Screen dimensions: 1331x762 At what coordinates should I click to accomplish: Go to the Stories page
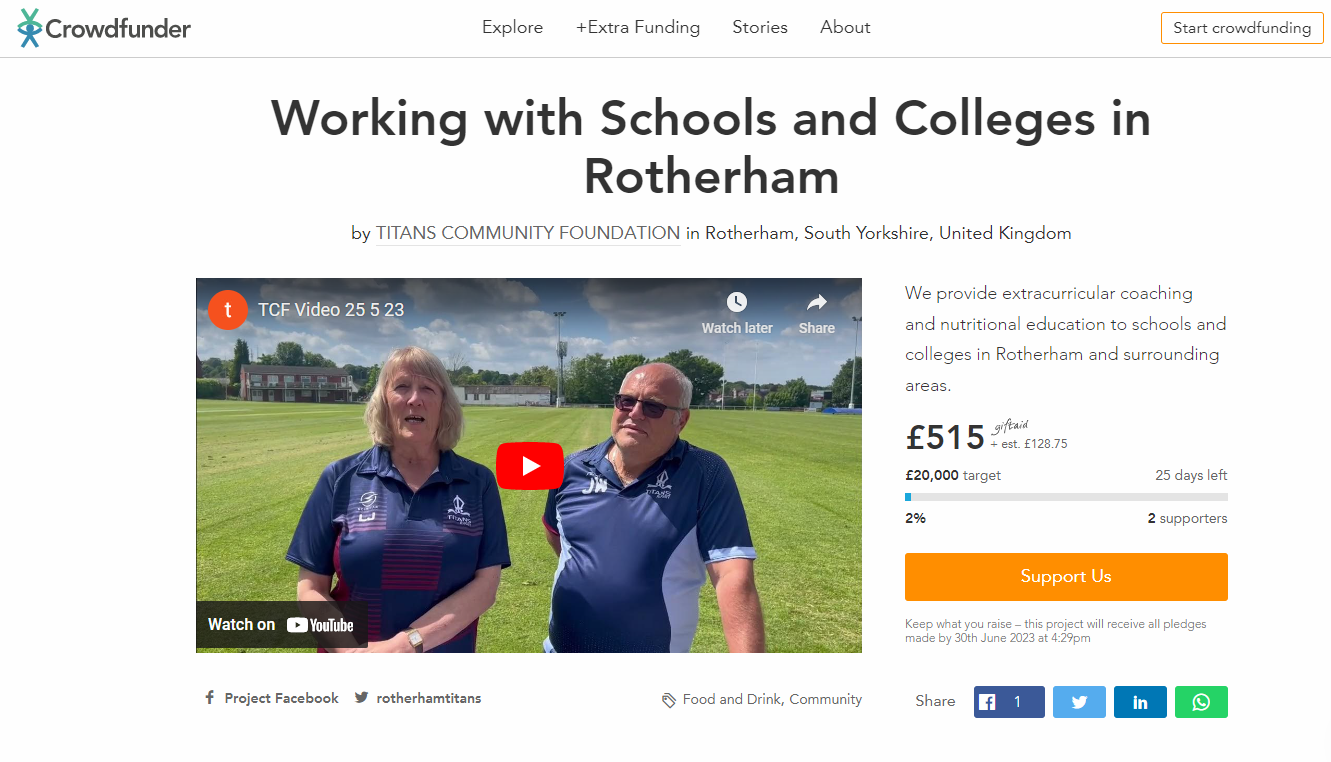(760, 27)
